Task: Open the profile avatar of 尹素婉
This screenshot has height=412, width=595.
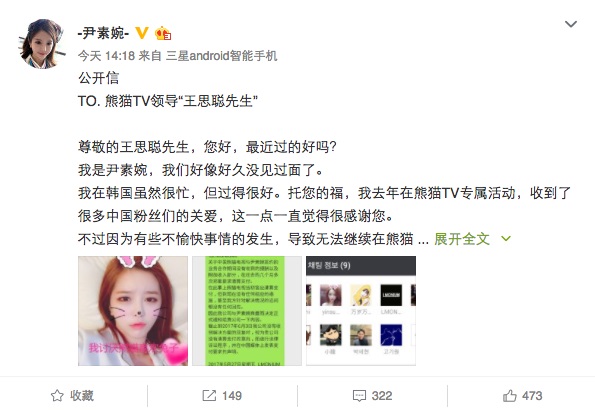Action: (43, 44)
